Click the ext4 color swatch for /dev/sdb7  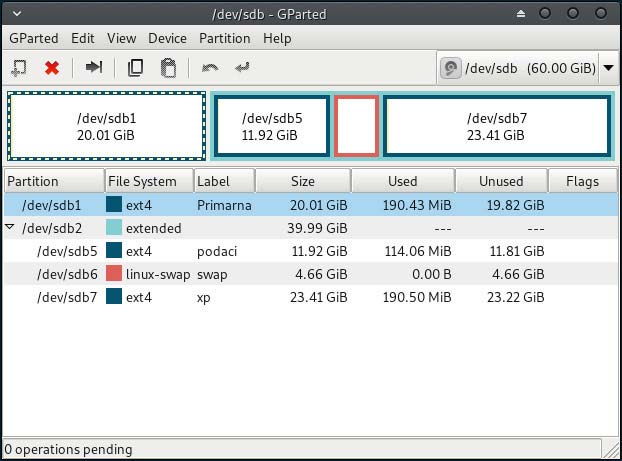click(114, 297)
